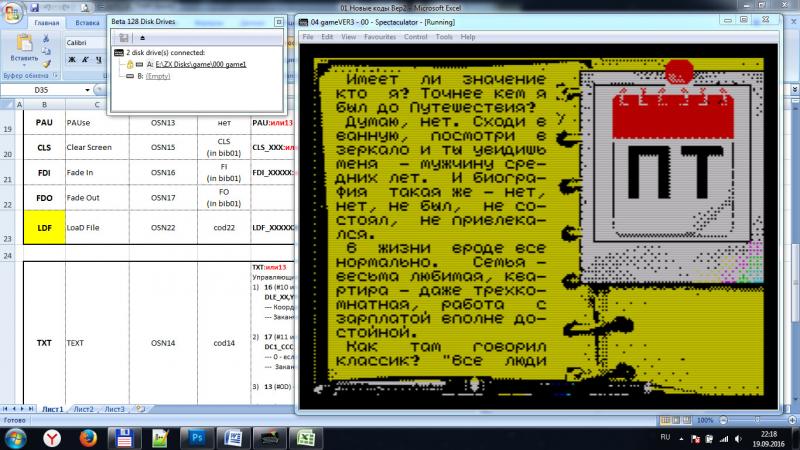The width and height of the screenshot is (800, 450).
Task: Expand the Буфер обмена dialog launcher
Action: coord(57,75)
